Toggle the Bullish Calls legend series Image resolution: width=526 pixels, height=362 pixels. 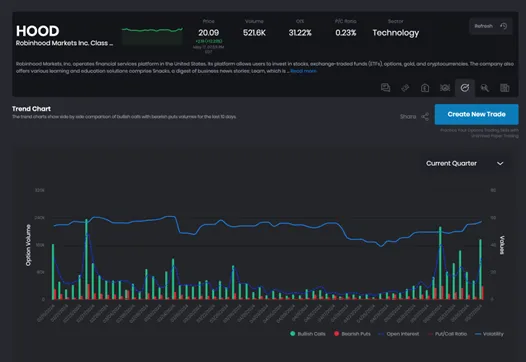point(308,334)
